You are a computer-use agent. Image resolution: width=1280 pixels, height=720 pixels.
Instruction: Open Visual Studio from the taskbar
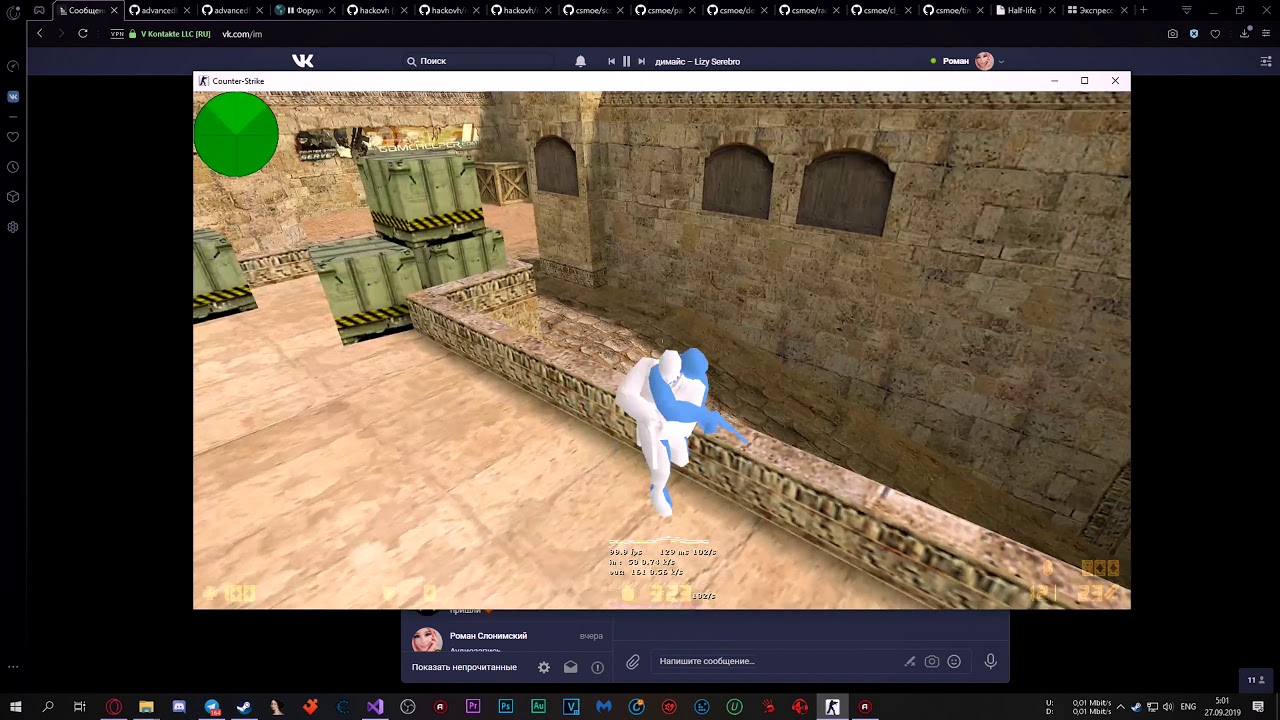click(375, 707)
